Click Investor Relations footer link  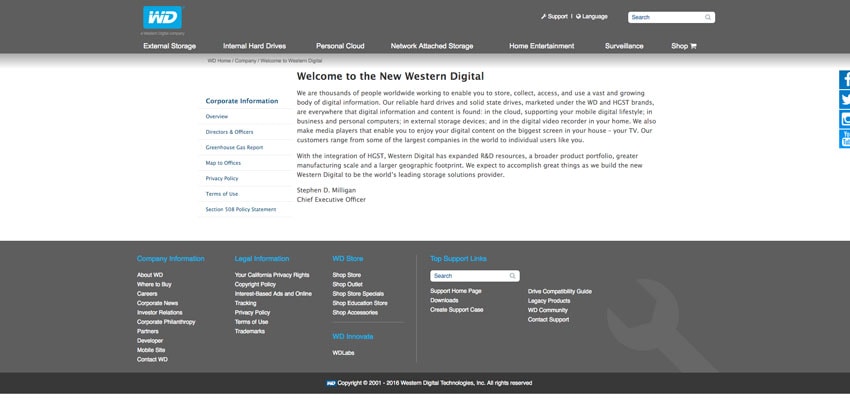(159, 313)
